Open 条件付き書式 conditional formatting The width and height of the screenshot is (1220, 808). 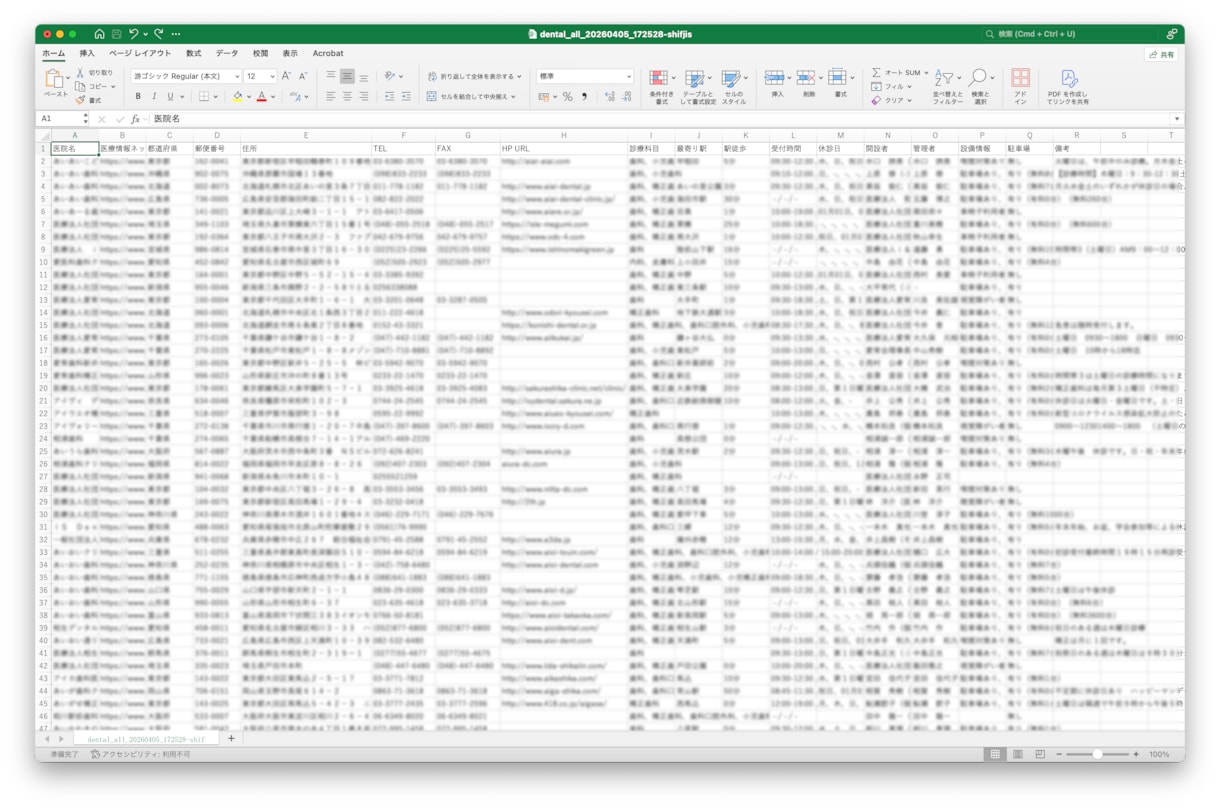[661, 88]
